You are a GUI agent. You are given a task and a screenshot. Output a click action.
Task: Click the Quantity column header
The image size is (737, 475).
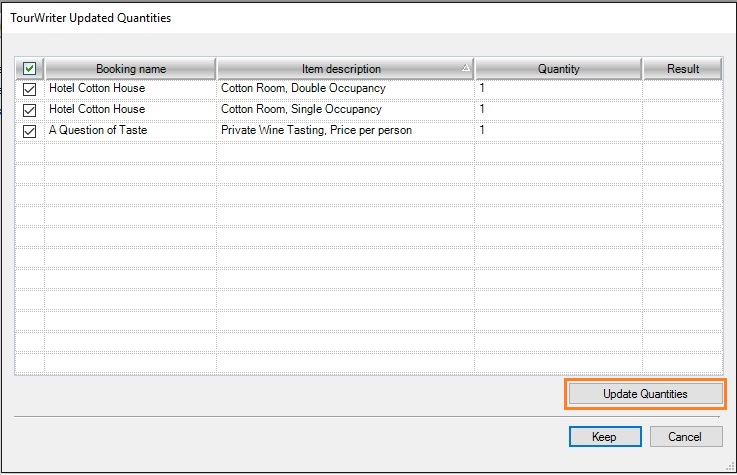click(558, 69)
